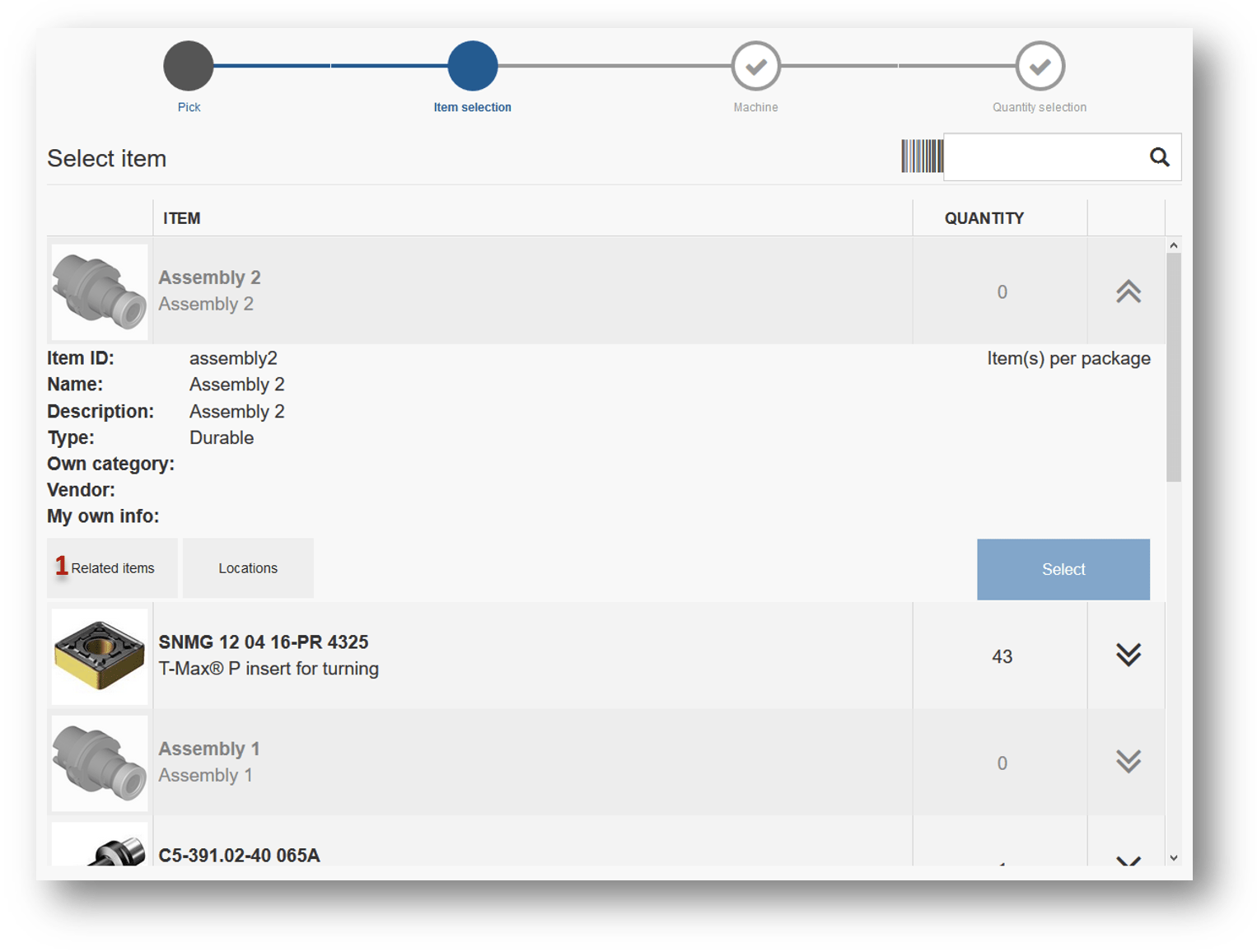
Task: Open the Related items tab
Action: coord(112,568)
